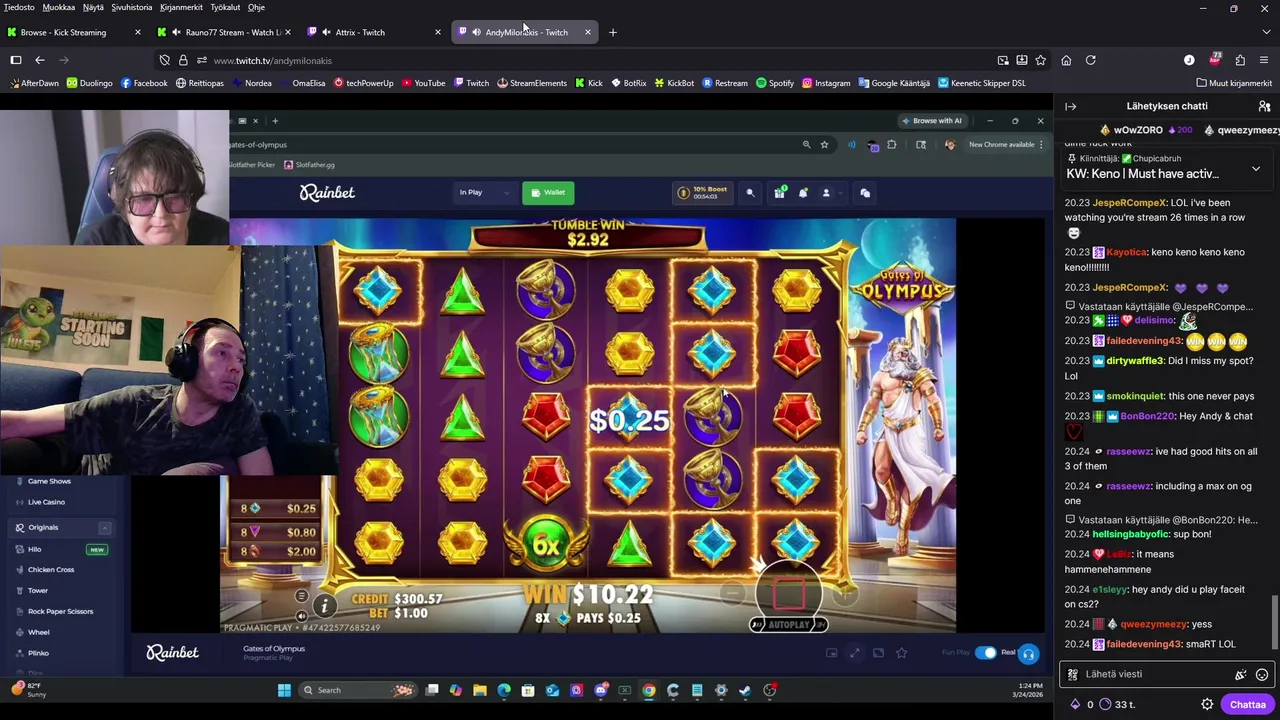Viewport: 1280px width, 720px height.
Task: Click the Rainbet logo in header
Action: (x=327, y=192)
